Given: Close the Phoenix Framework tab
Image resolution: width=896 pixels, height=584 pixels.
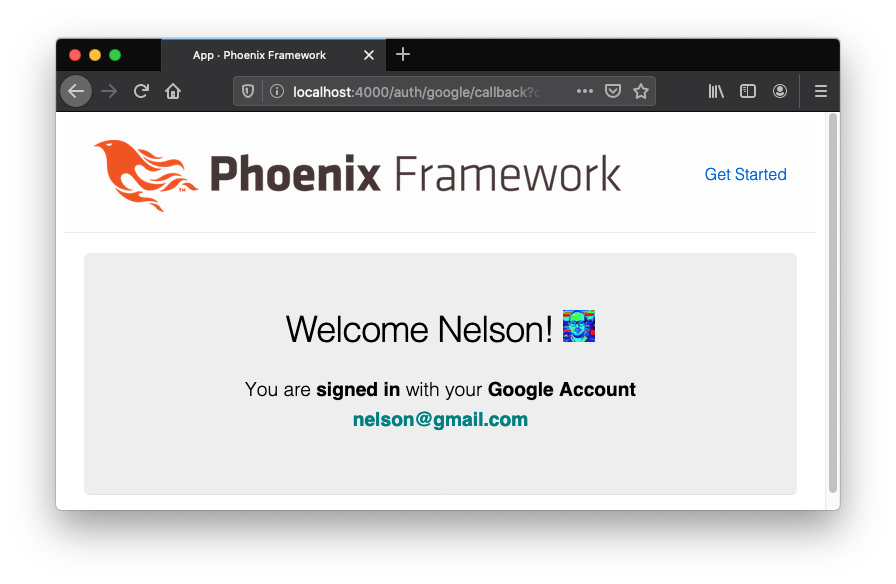Looking at the screenshot, I should 369,55.
